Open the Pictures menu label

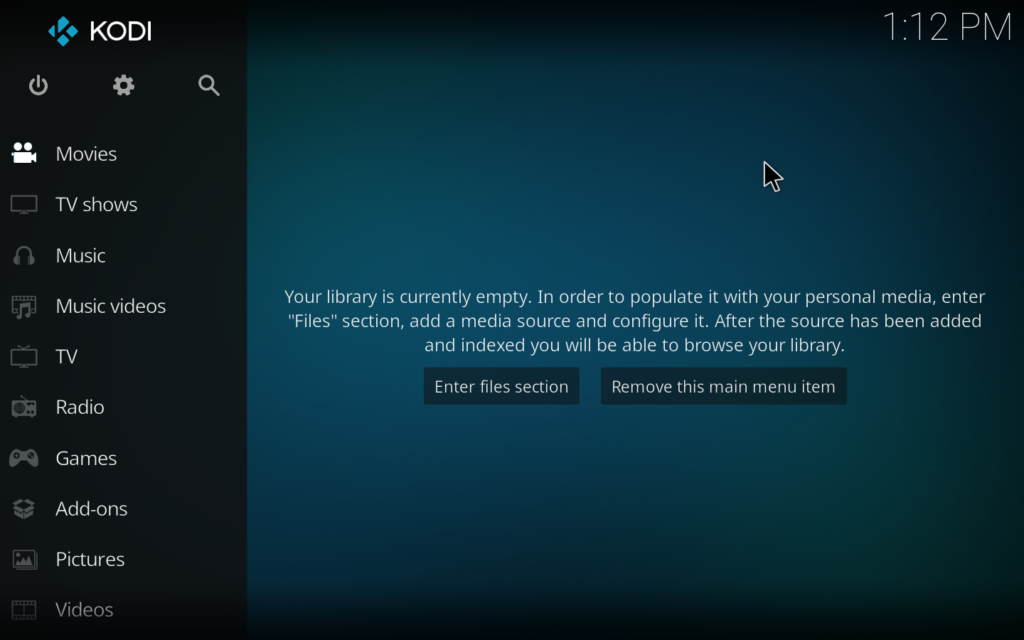point(90,560)
